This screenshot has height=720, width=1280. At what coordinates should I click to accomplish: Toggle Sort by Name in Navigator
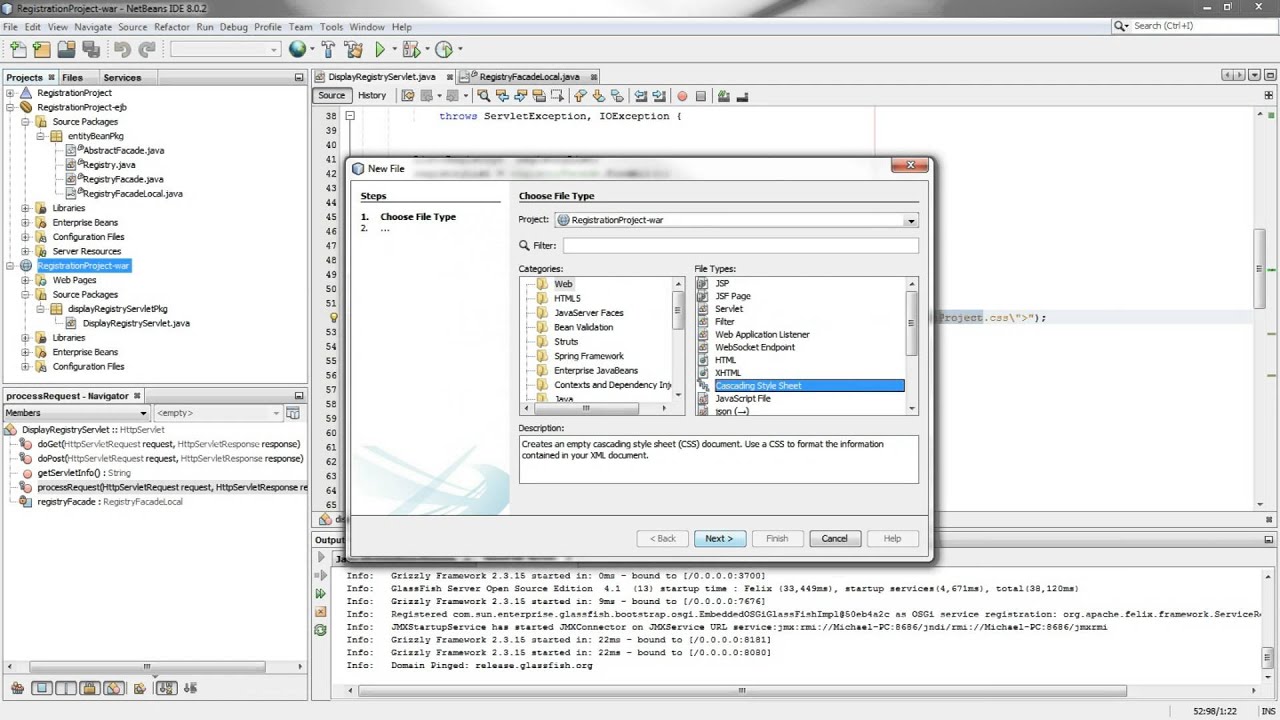pyautogui.click(x=166, y=688)
